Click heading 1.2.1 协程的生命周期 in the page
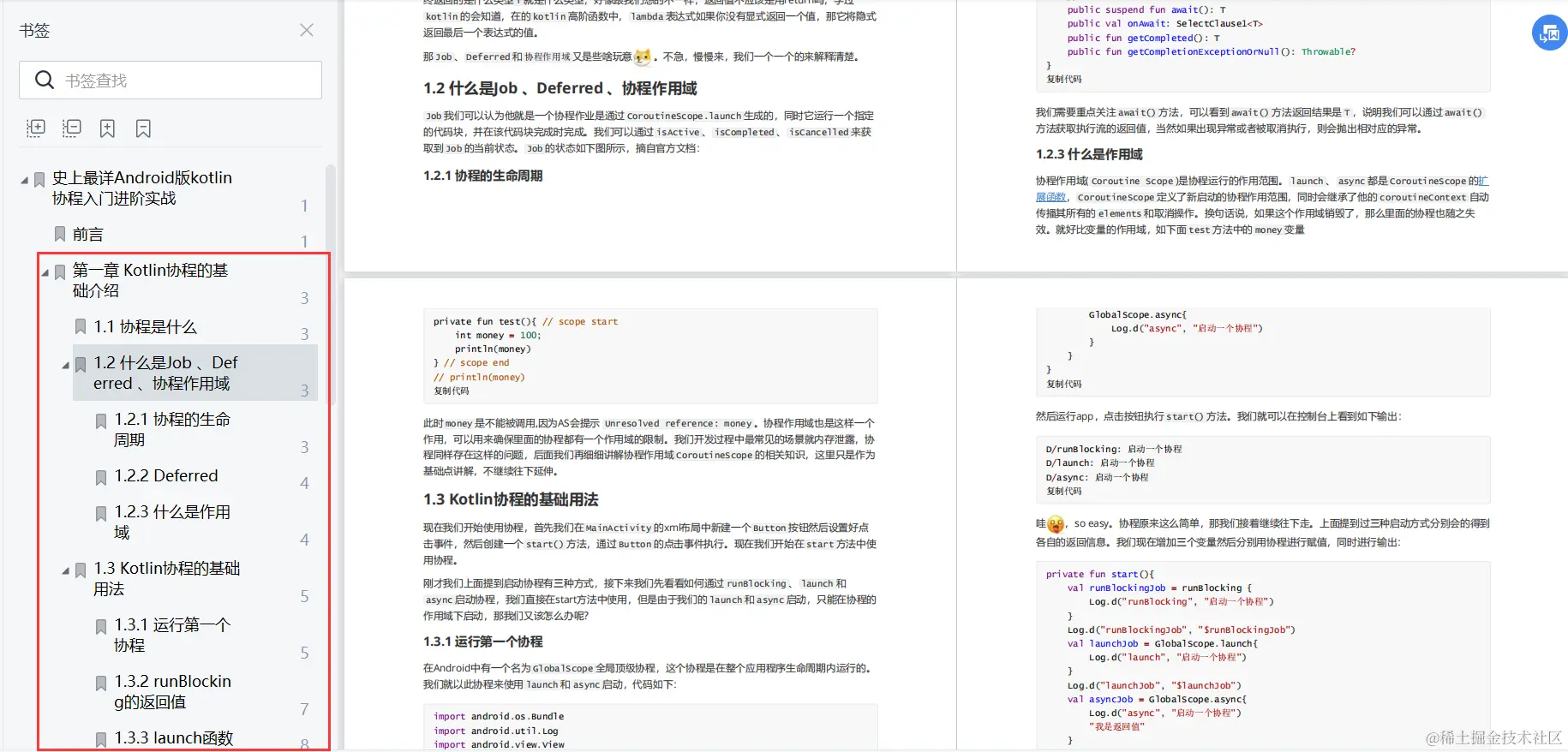 [482, 176]
